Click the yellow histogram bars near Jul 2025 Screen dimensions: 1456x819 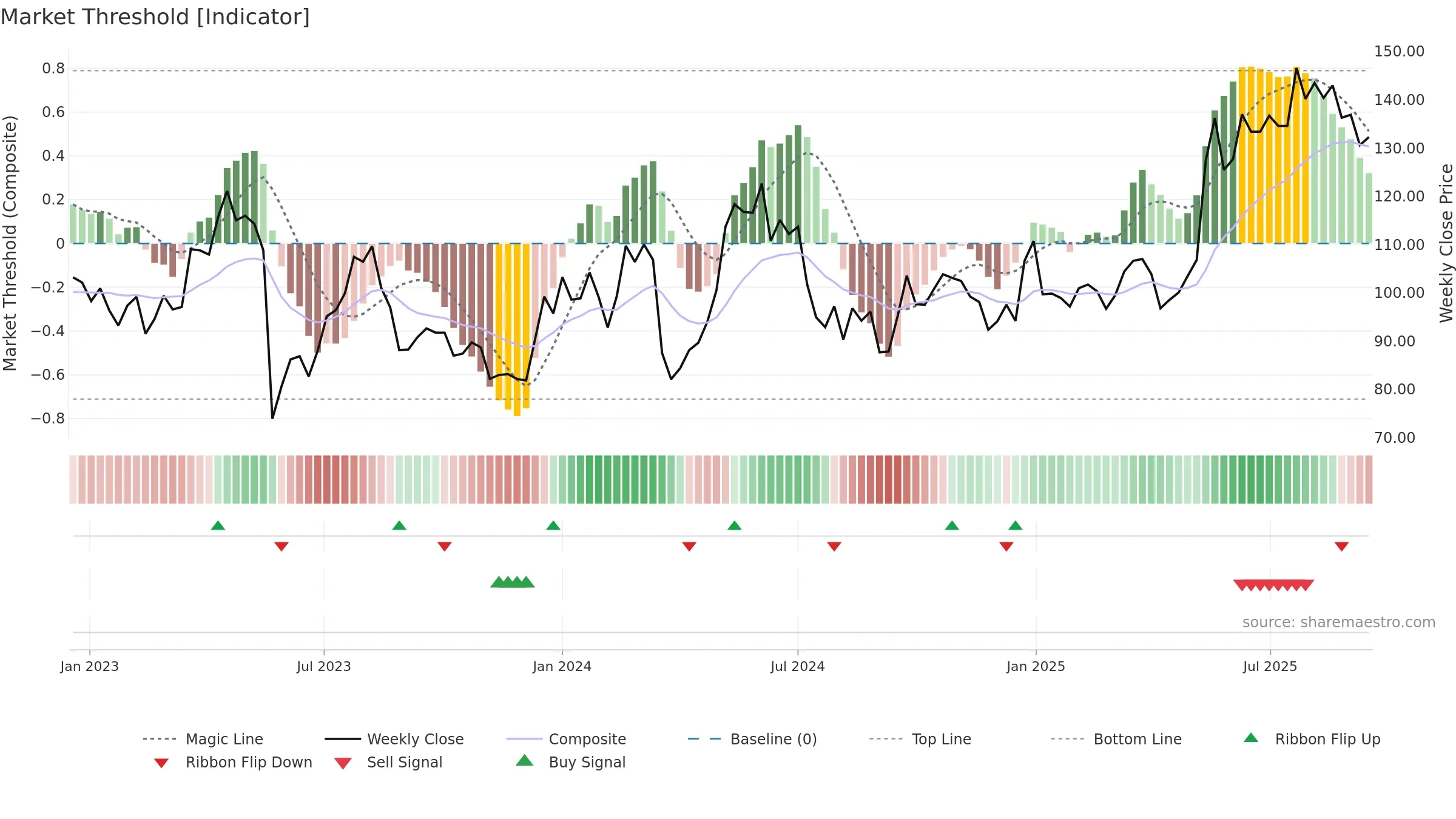(1274, 155)
